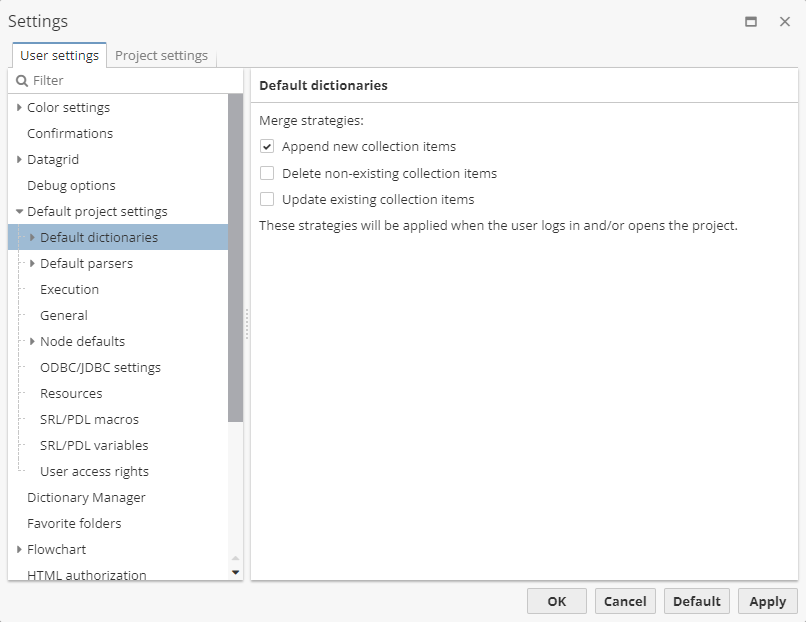806x622 pixels.
Task: Switch to the Project settings tab
Action: click(x=161, y=55)
